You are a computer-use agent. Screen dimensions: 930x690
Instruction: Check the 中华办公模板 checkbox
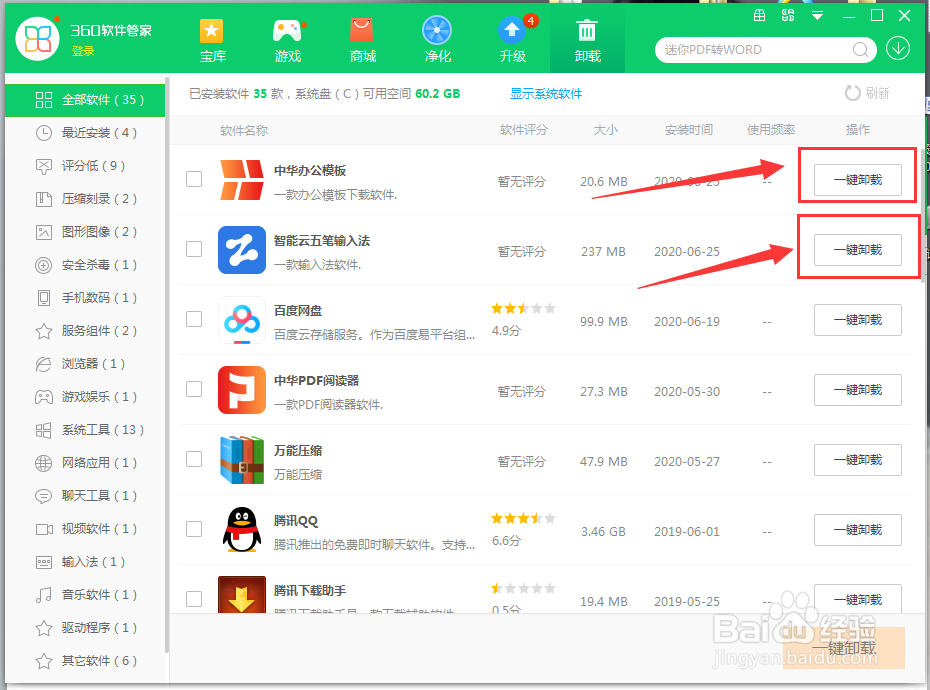pos(194,179)
